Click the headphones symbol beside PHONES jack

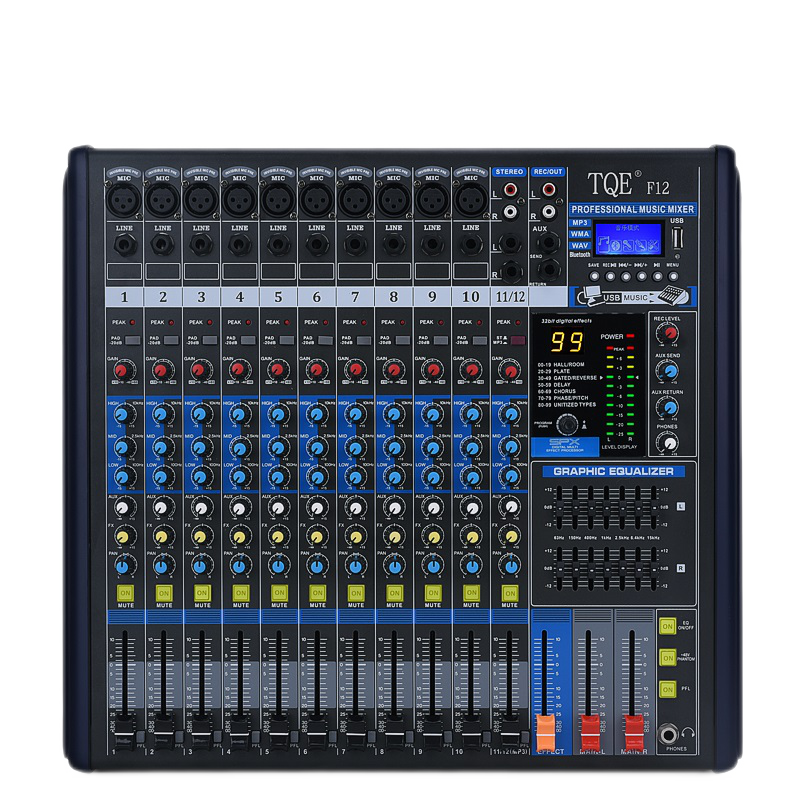click(x=688, y=733)
